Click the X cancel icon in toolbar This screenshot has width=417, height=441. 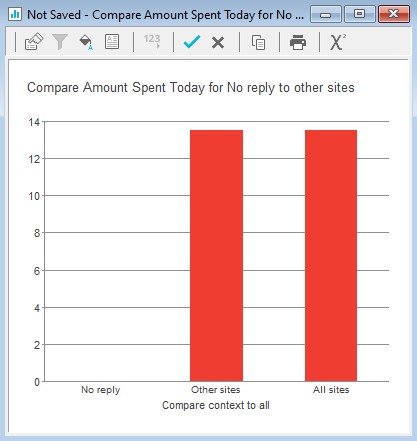pos(218,43)
